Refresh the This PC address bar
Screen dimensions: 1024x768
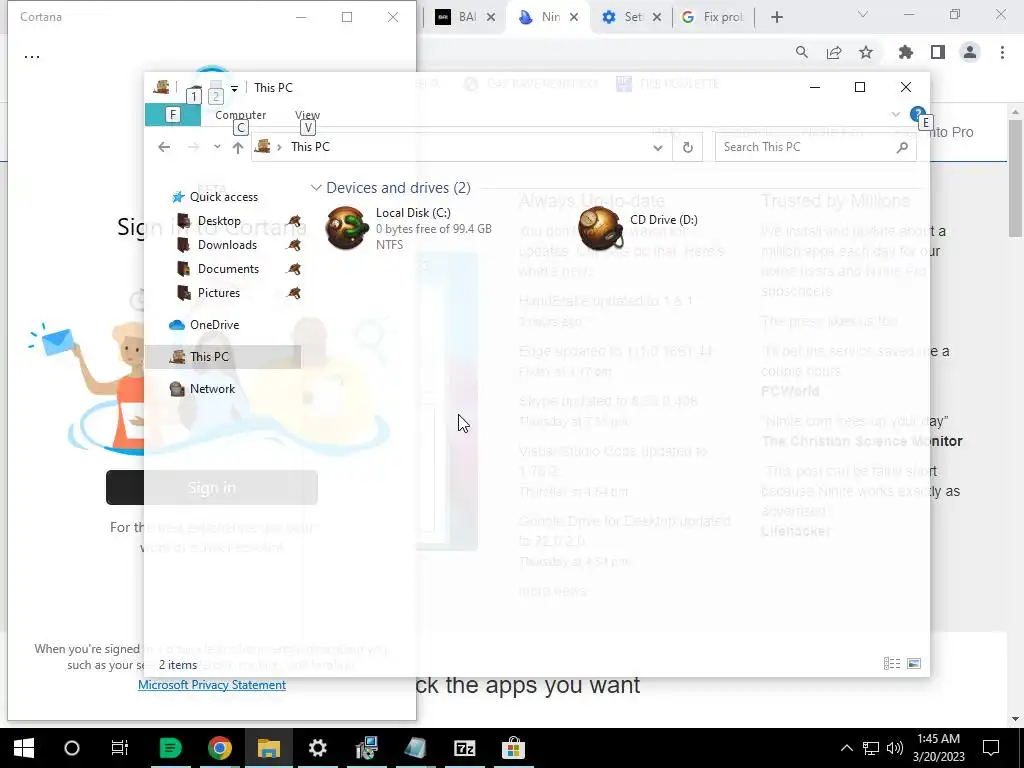click(688, 147)
